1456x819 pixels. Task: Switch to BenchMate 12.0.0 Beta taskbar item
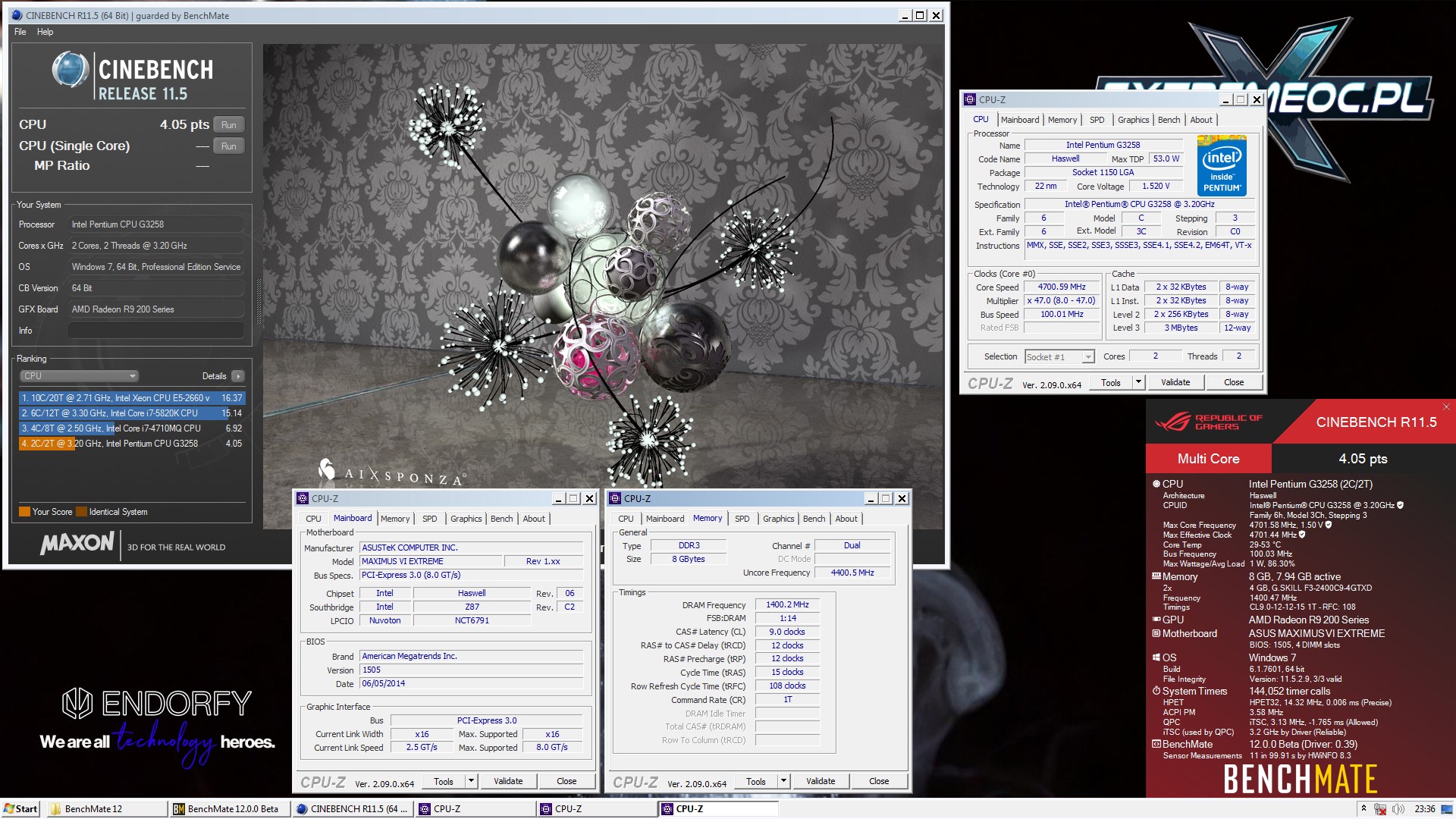230,809
